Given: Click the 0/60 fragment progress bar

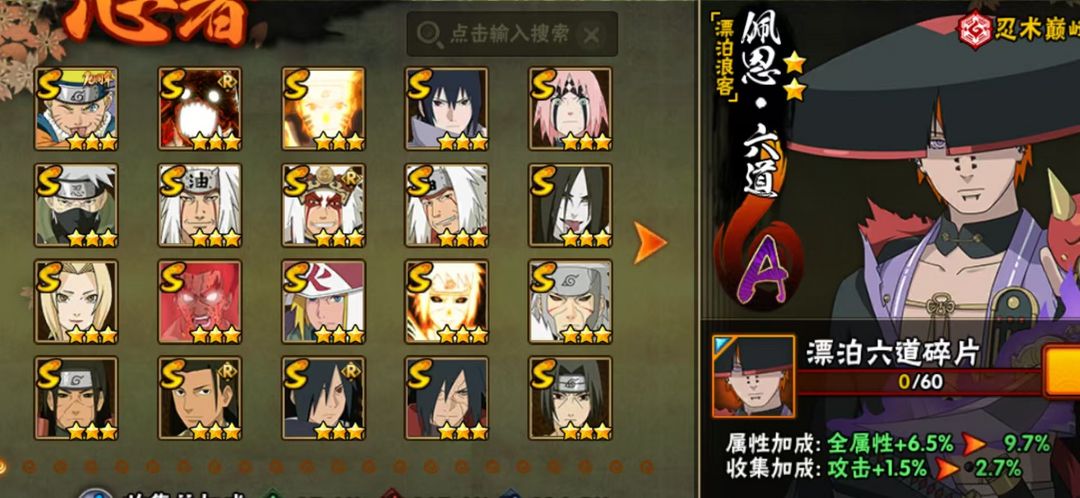Looking at the screenshot, I should 920,381.
